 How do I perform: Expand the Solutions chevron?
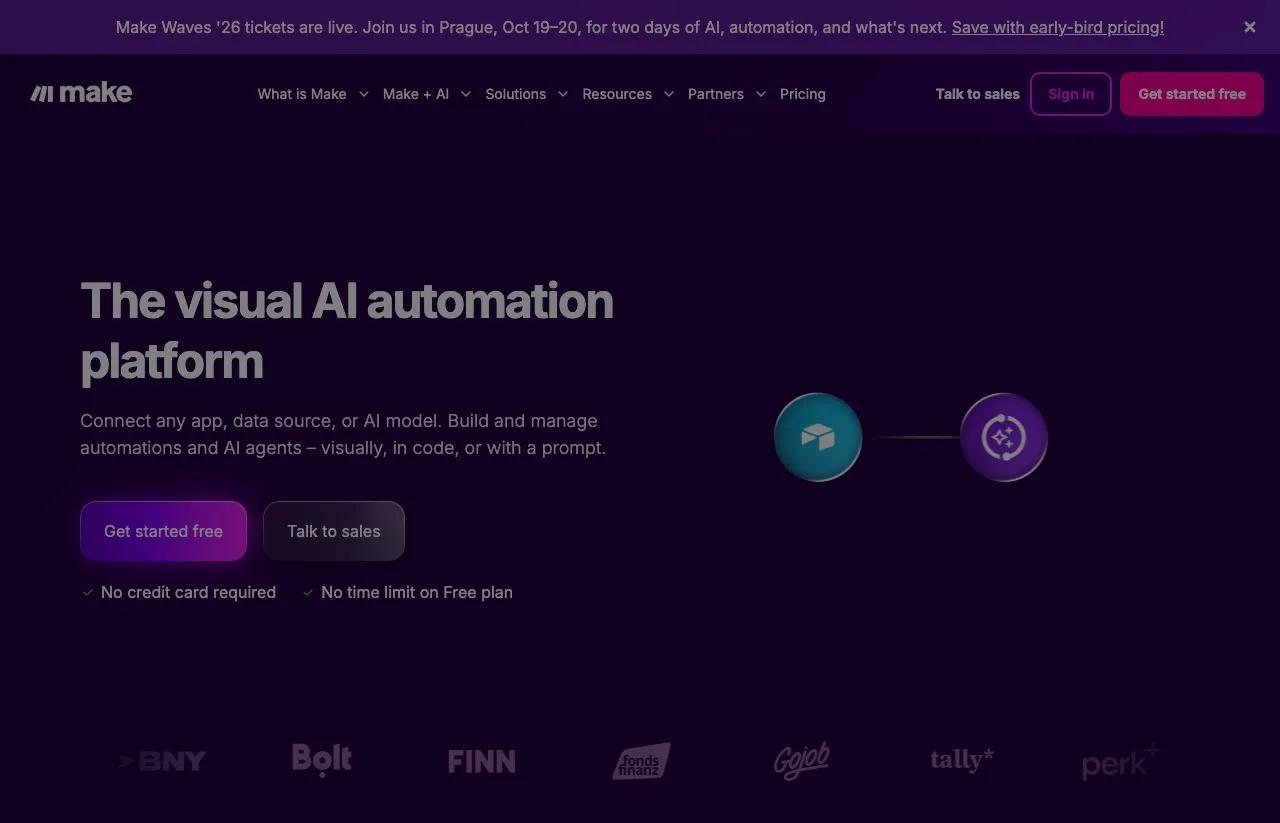[x=563, y=94]
